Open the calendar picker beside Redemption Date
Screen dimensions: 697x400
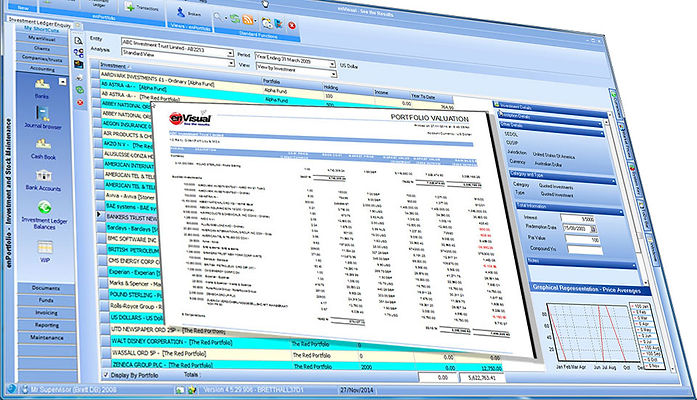tap(593, 230)
